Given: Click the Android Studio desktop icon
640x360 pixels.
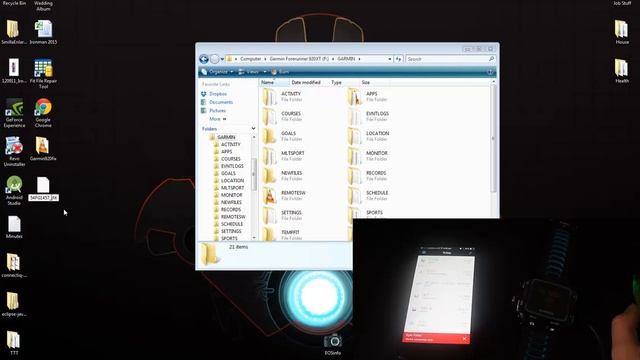Looking at the screenshot, I should (14, 191).
